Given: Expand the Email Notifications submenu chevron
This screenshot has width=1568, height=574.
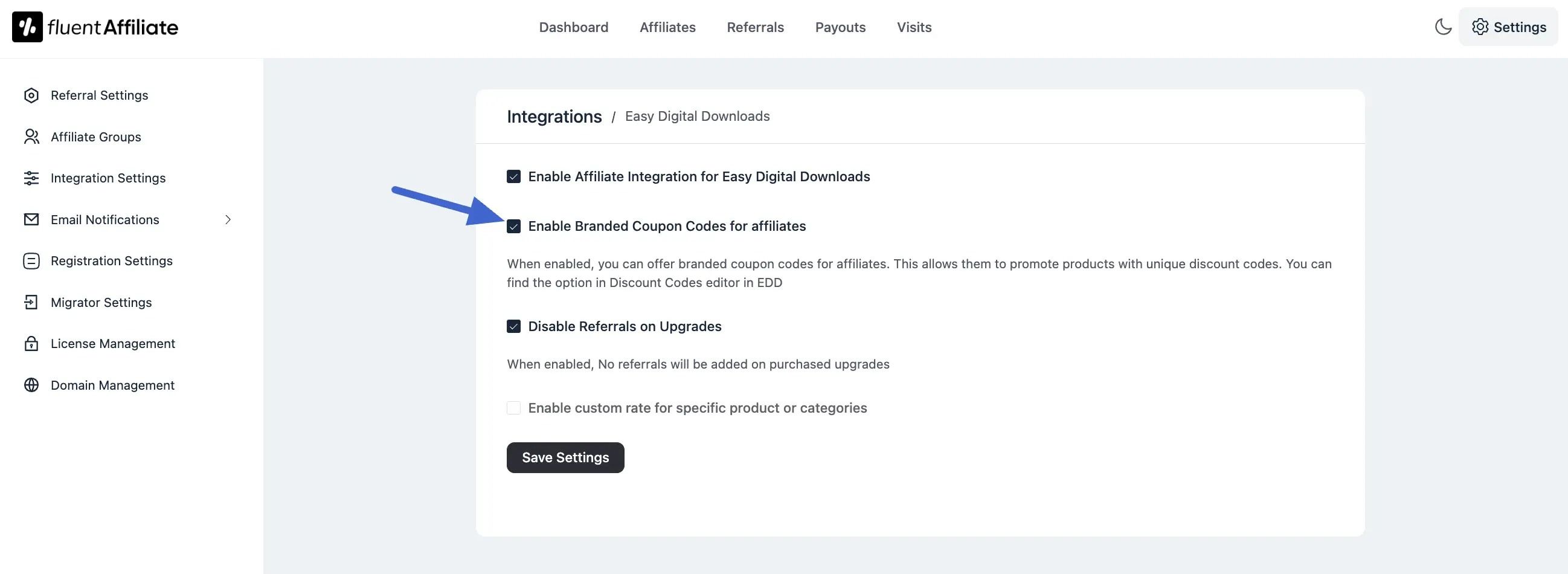Looking at the screenshot, I should pyautogui.click(x=228, y=220).
